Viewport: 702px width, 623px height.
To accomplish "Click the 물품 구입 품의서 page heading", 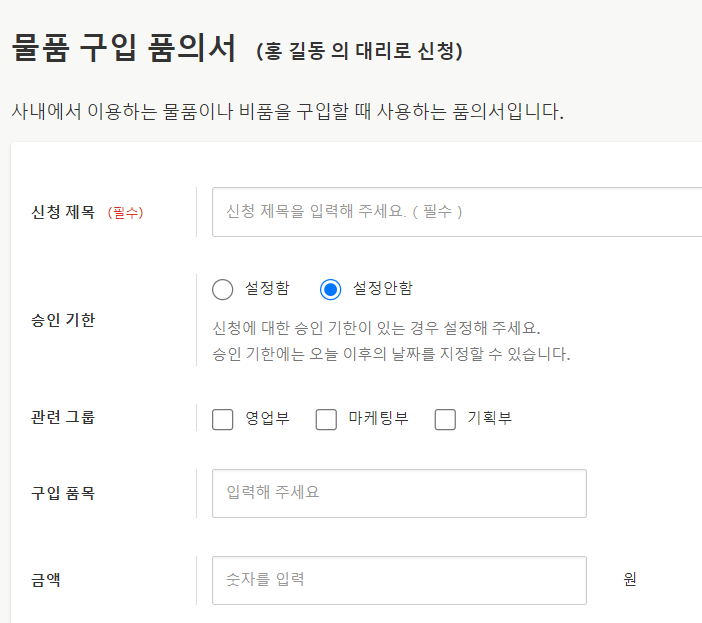I will point(124,48).
